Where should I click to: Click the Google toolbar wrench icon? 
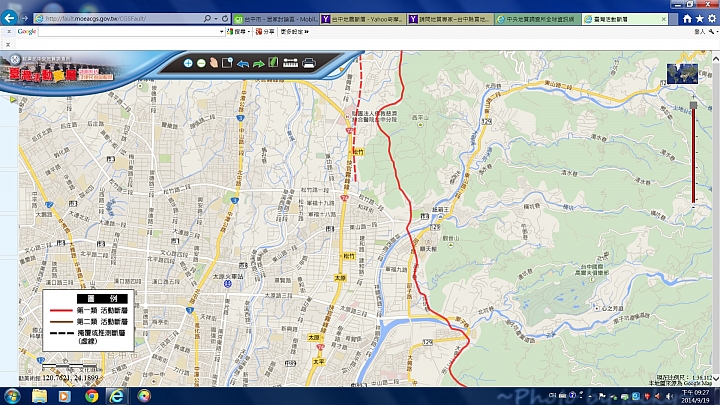712,32
